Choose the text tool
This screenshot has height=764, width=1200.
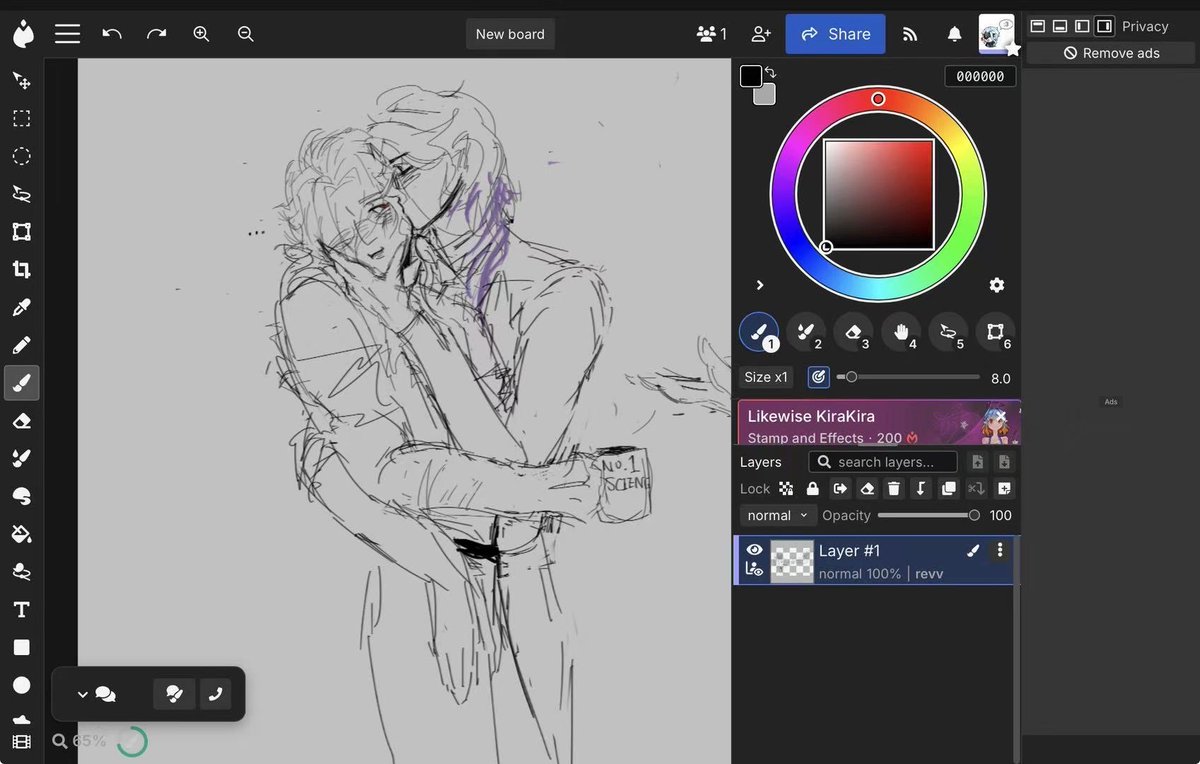pyautogui.click(x=21, y=610)
